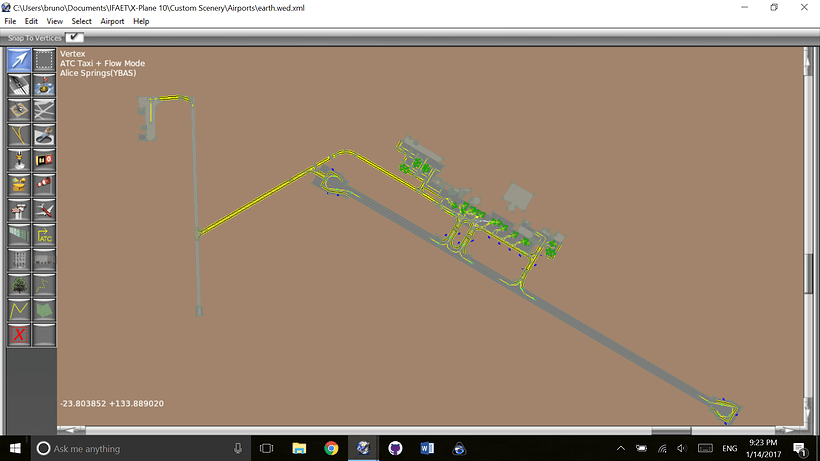This screenshot has width=820, height=461.
Task: Select the green Polygon tool
Action: tap(44, 310)
